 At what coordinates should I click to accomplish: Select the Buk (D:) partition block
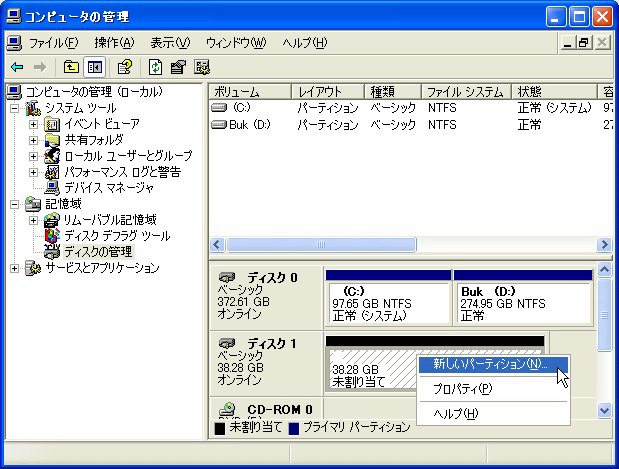point(522,297)
